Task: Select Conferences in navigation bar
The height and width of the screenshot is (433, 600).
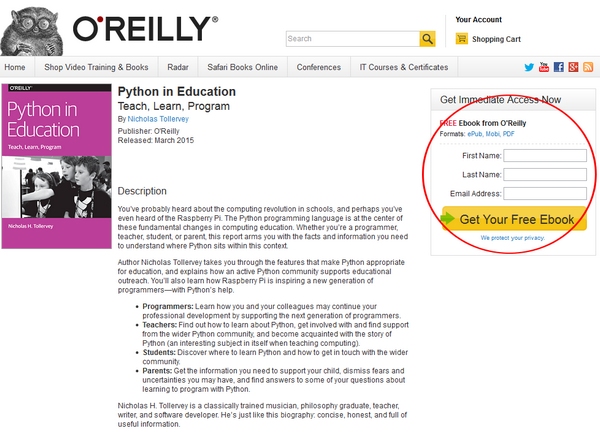Action: tap(319, 67)
